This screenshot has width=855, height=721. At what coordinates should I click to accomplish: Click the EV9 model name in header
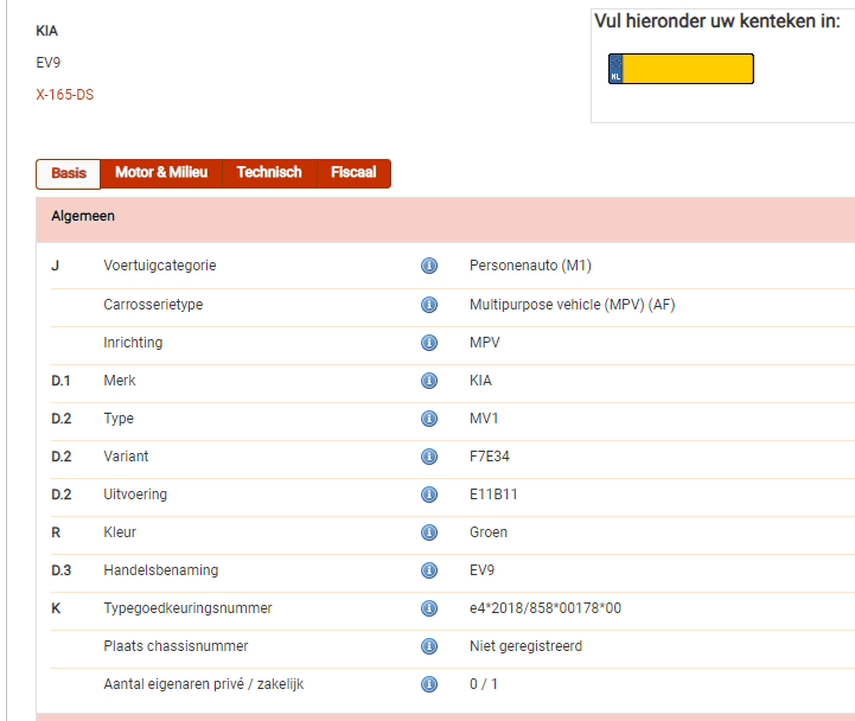click(49, 63)
